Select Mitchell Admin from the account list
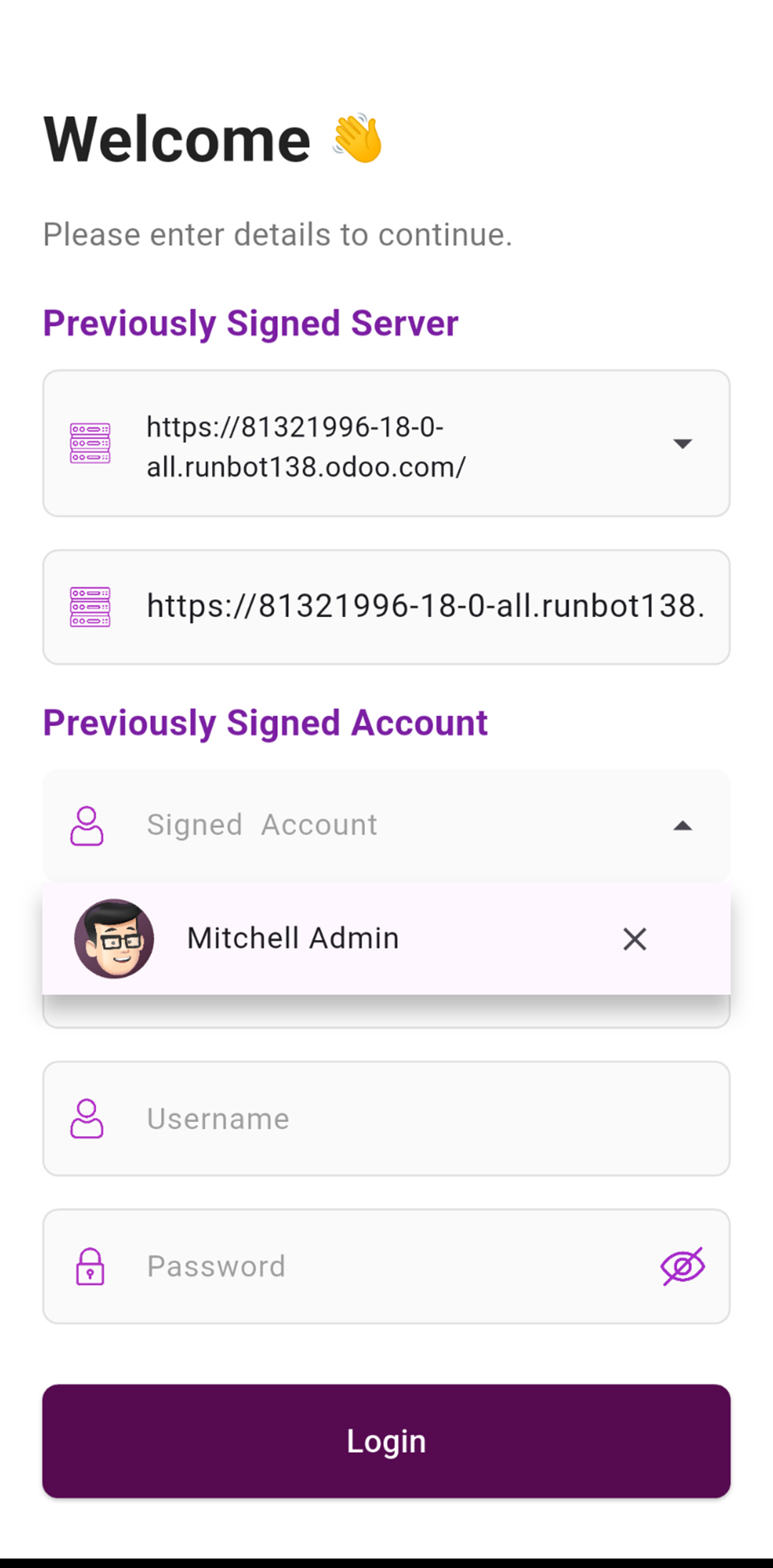The image size is (773, 1568). 293,939
